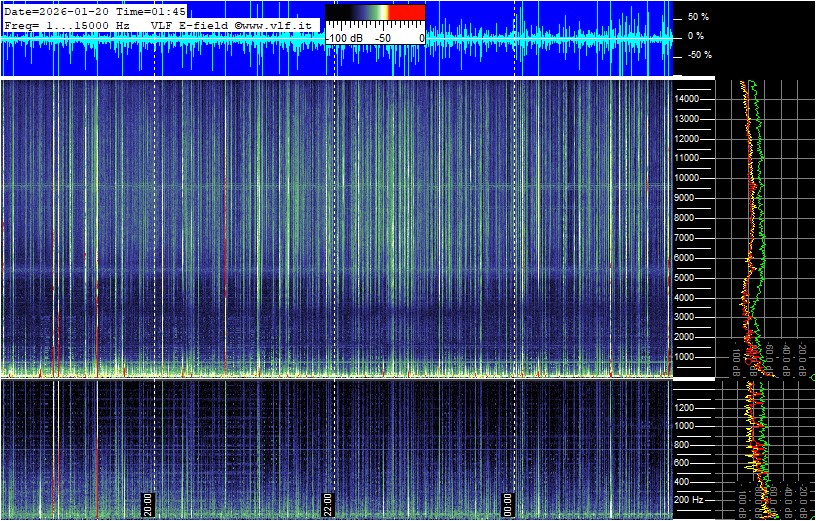This screenshot has height=521, width=816.
Task: Click the -50 % amplitude scale label
Action: coord(697,55)
